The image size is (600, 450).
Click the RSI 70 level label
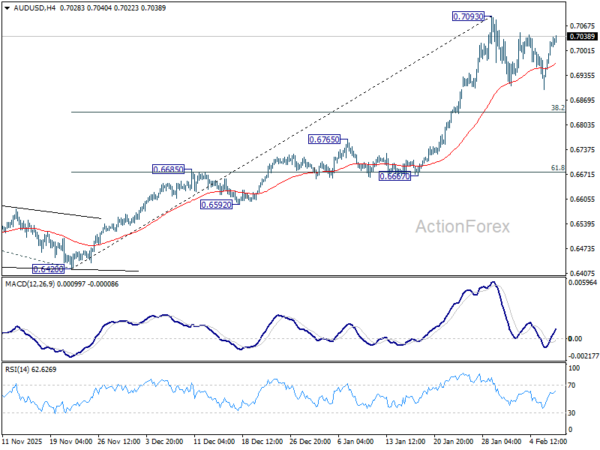click(572, 385)
